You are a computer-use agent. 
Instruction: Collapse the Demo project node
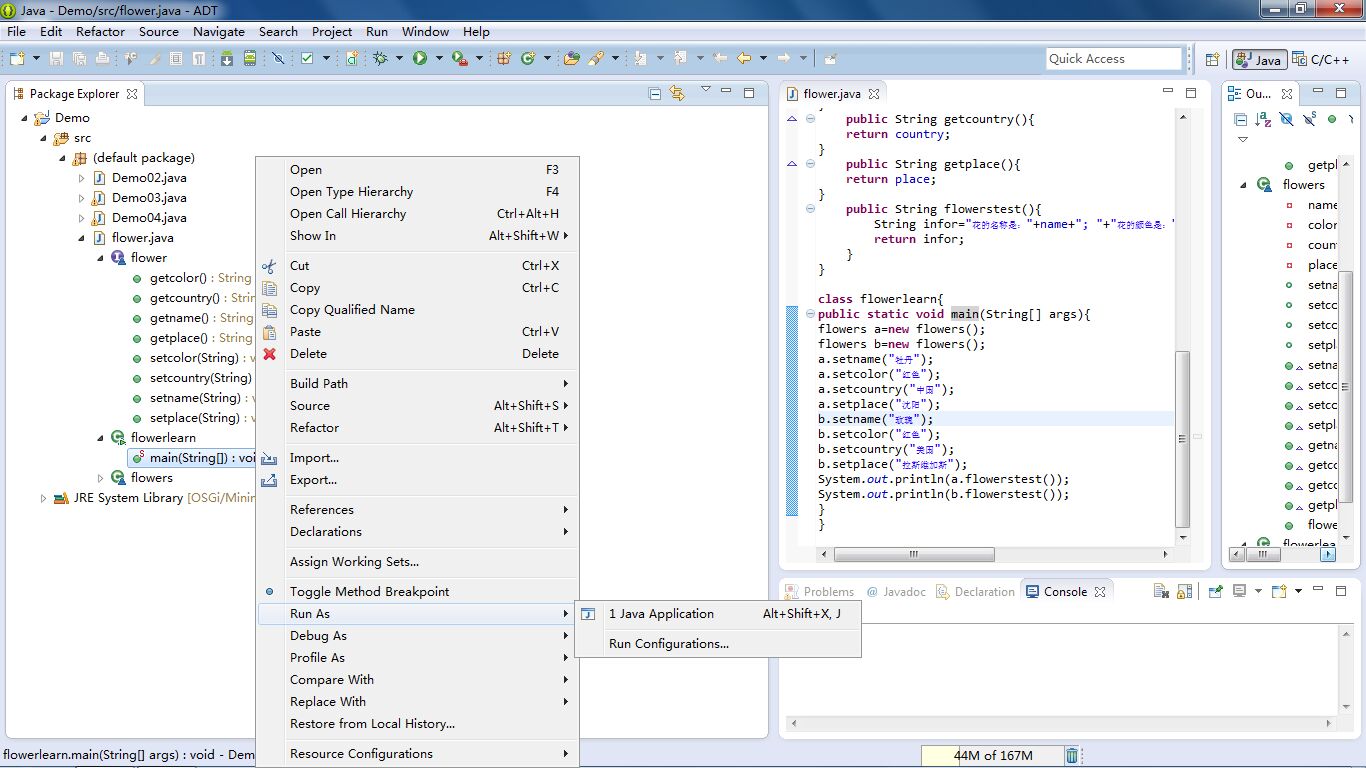tap(24, 118)
